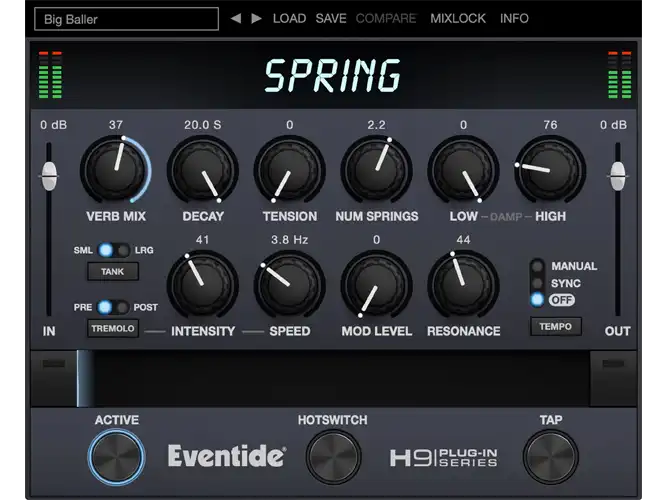Click the TENSION knob
667x500 pixels.
290,170
